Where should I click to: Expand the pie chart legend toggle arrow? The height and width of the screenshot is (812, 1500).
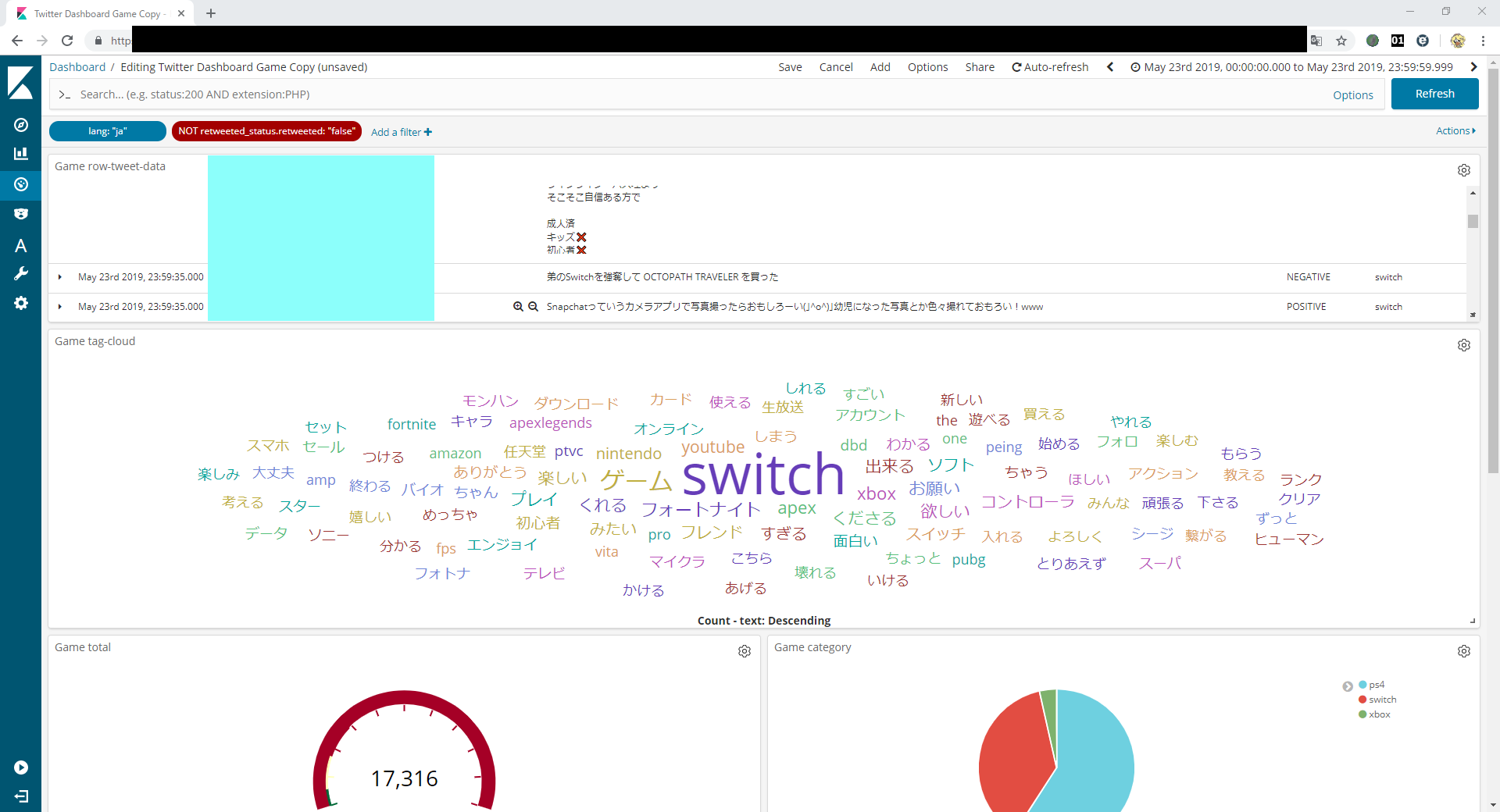pyautogui.click(x=1348, y=686)
